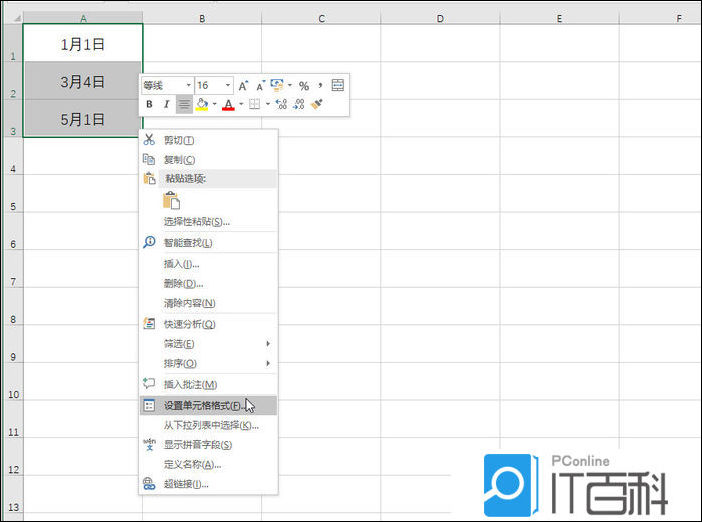
Task: Select the format painter brush
Action: [317, 104]
